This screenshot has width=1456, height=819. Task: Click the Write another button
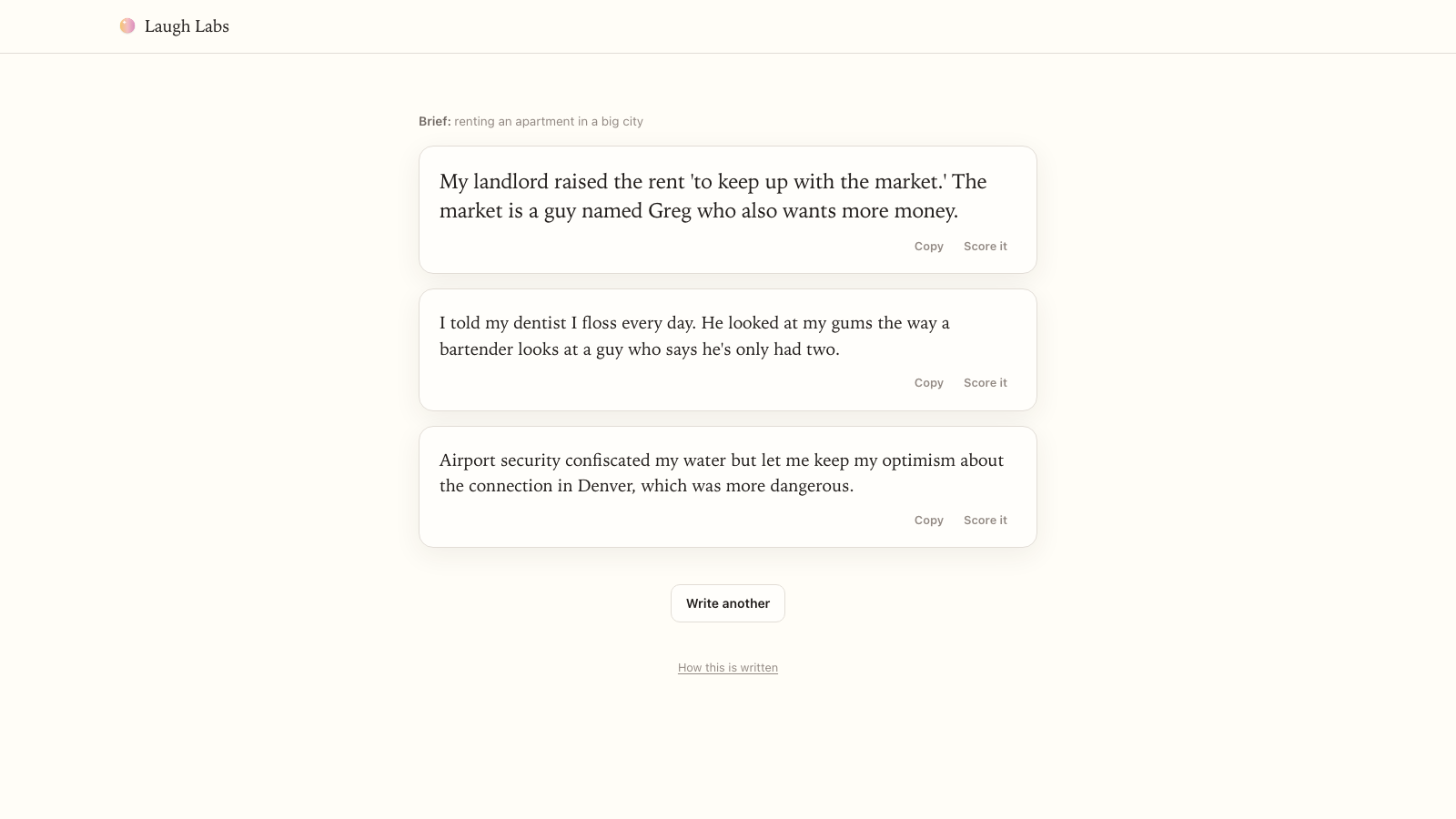tap(728, 603)
